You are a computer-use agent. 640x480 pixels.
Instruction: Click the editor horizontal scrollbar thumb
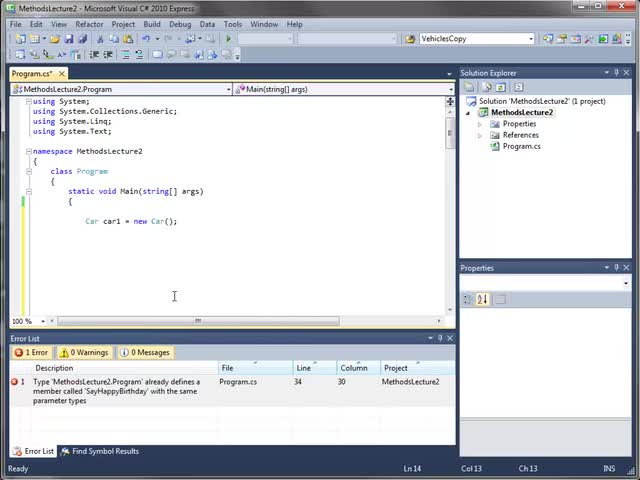click(197, 321)
